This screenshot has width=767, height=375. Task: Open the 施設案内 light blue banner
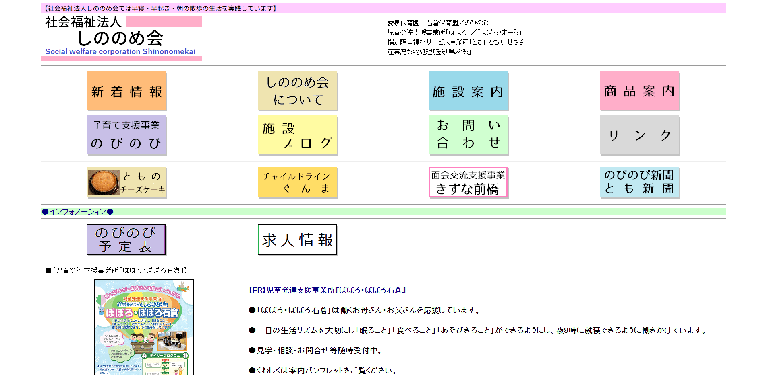click(x=469, y=91)
